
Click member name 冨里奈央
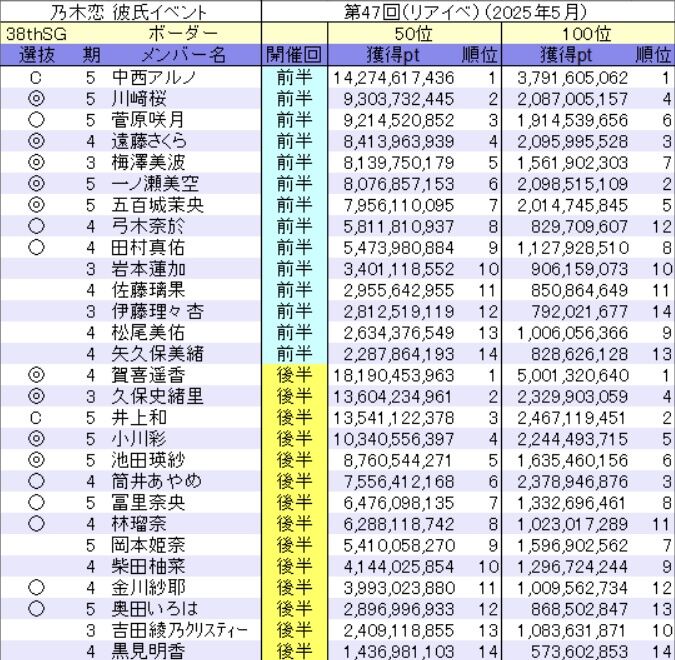148,502
